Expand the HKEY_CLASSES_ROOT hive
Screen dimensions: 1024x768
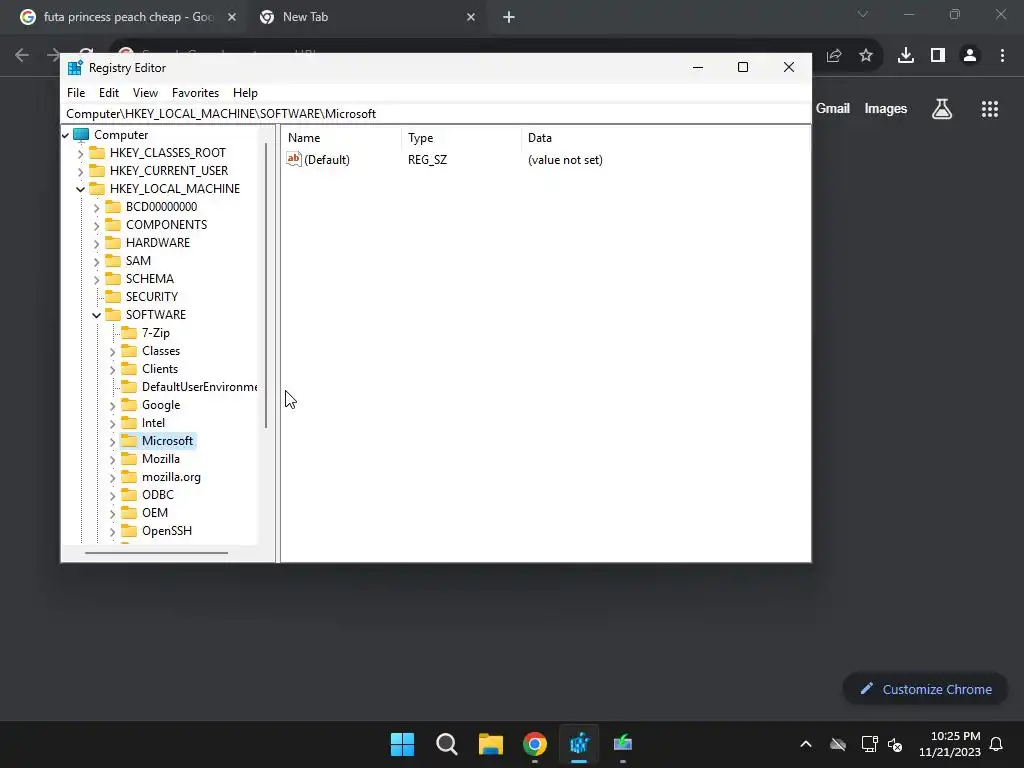click(x=80, y=153)
